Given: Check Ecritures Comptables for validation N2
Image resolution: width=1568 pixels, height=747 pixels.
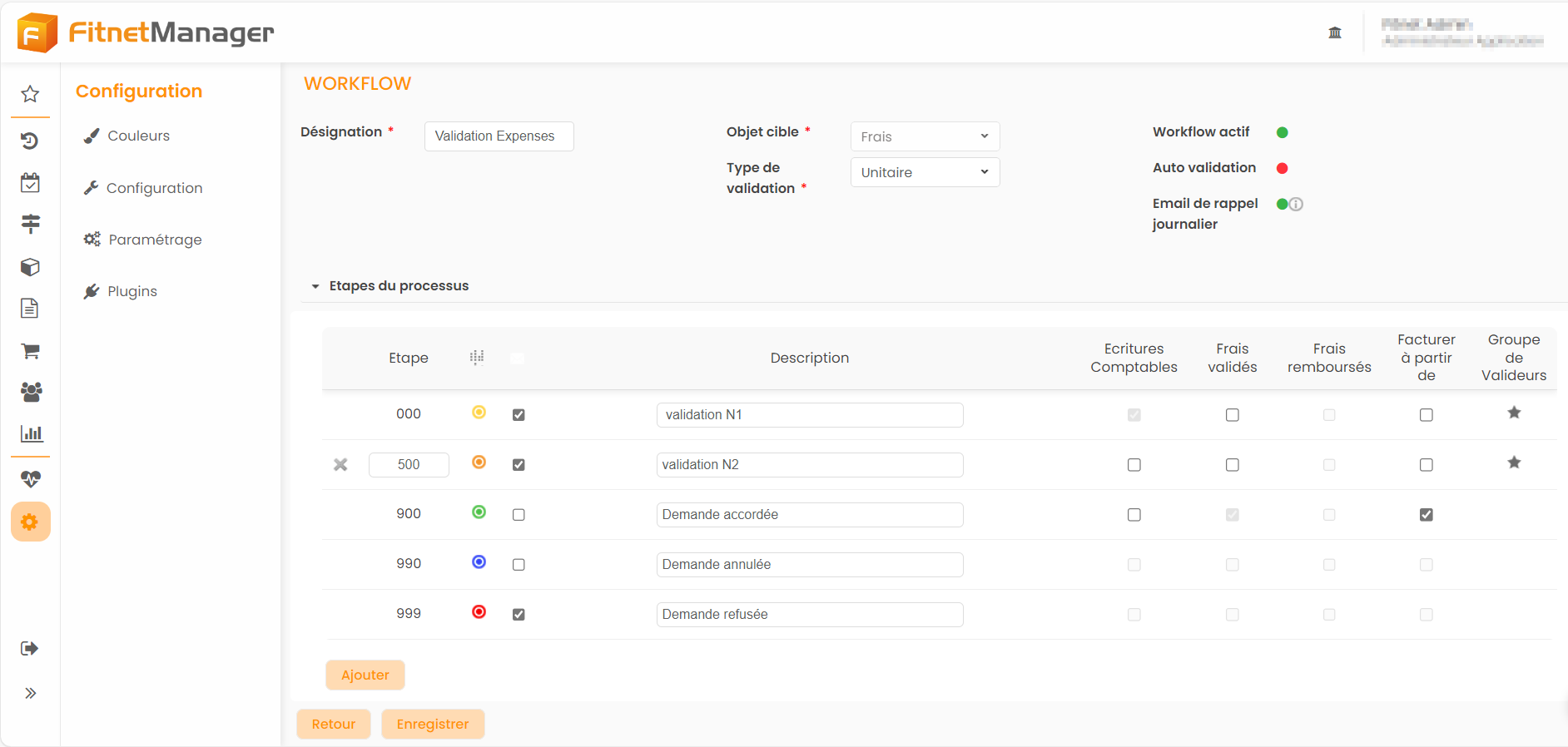Looking at the screenshot, I should pyautogui.click(x=1134, y=465).
